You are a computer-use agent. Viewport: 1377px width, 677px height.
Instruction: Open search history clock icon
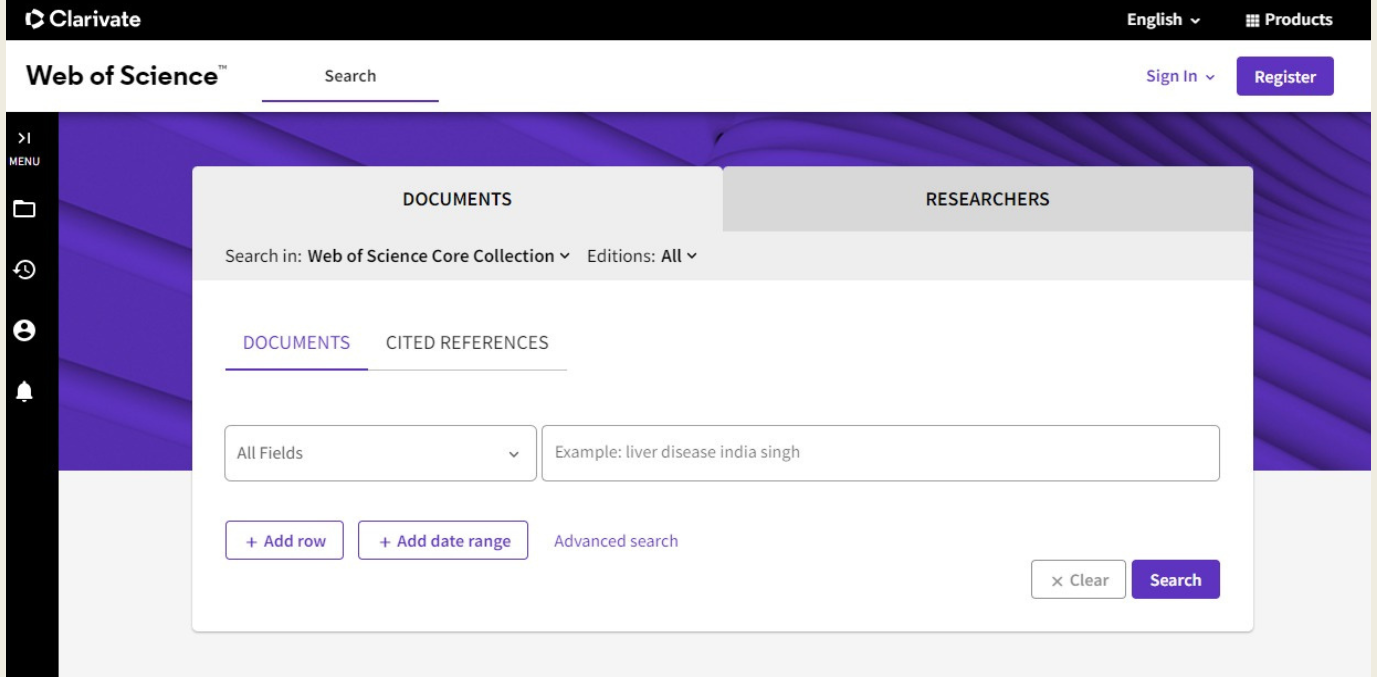pyautogui.click(x=24, y=268)
